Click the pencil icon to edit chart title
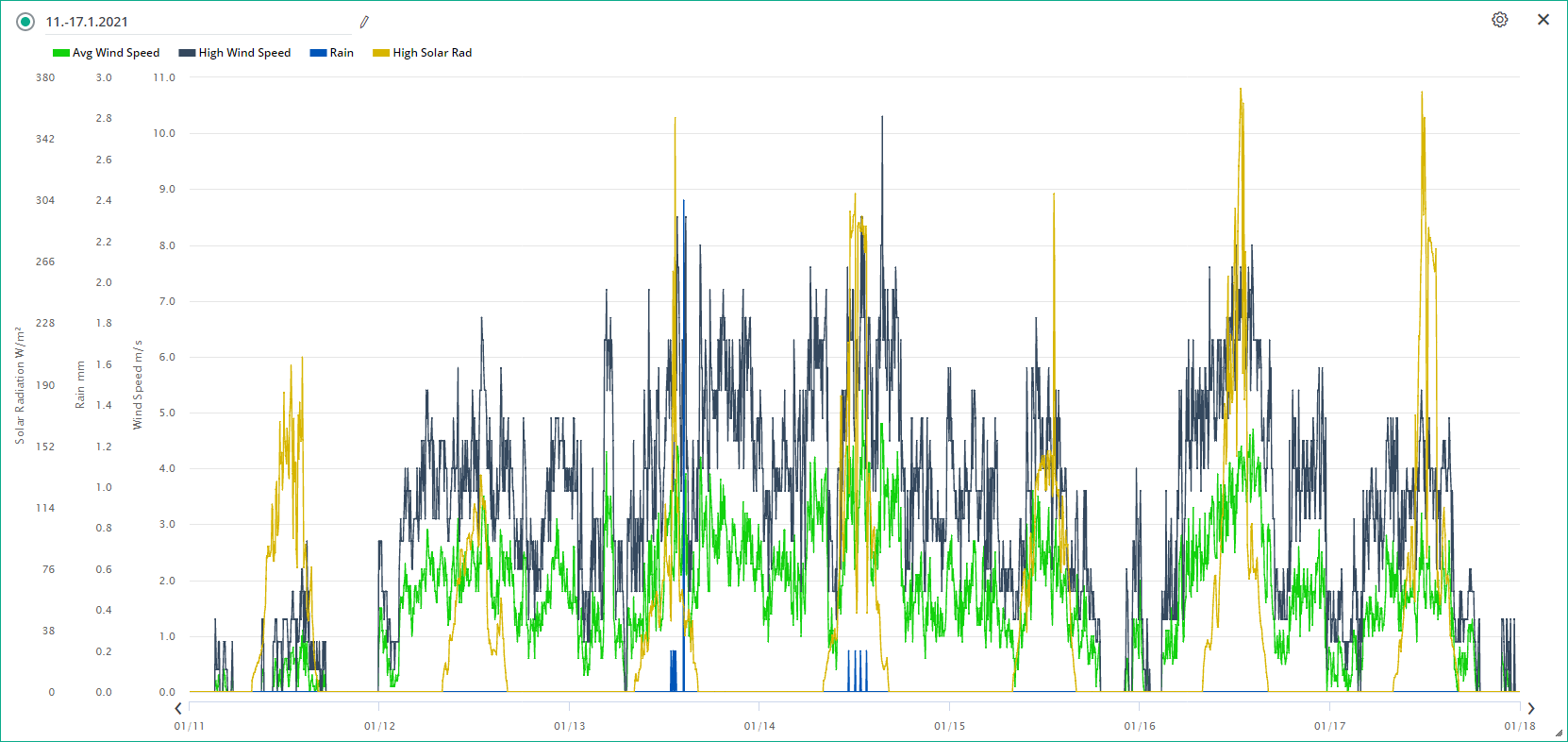This screenshot has height=742, width=1568. pyautogui.click(x=364, y=22)
